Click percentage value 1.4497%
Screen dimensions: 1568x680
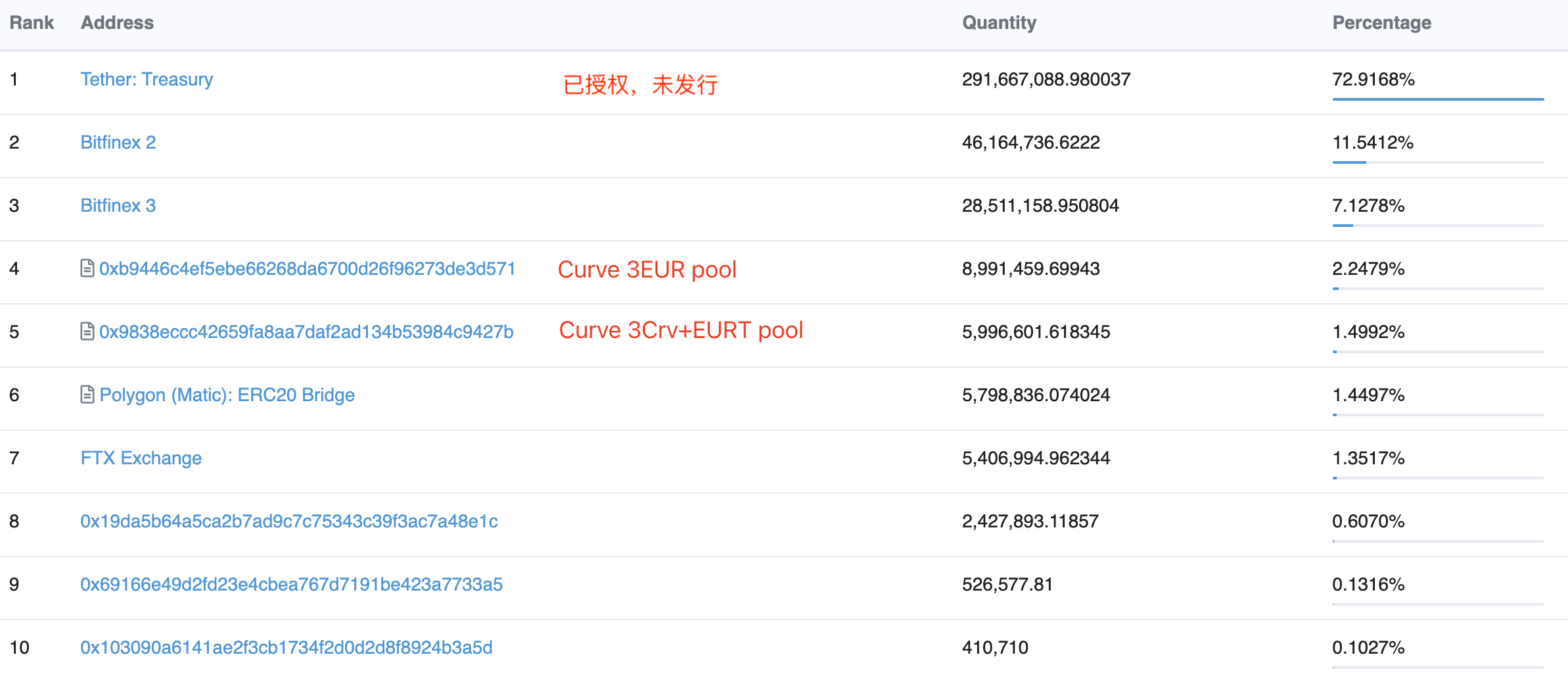[1368, 395]
